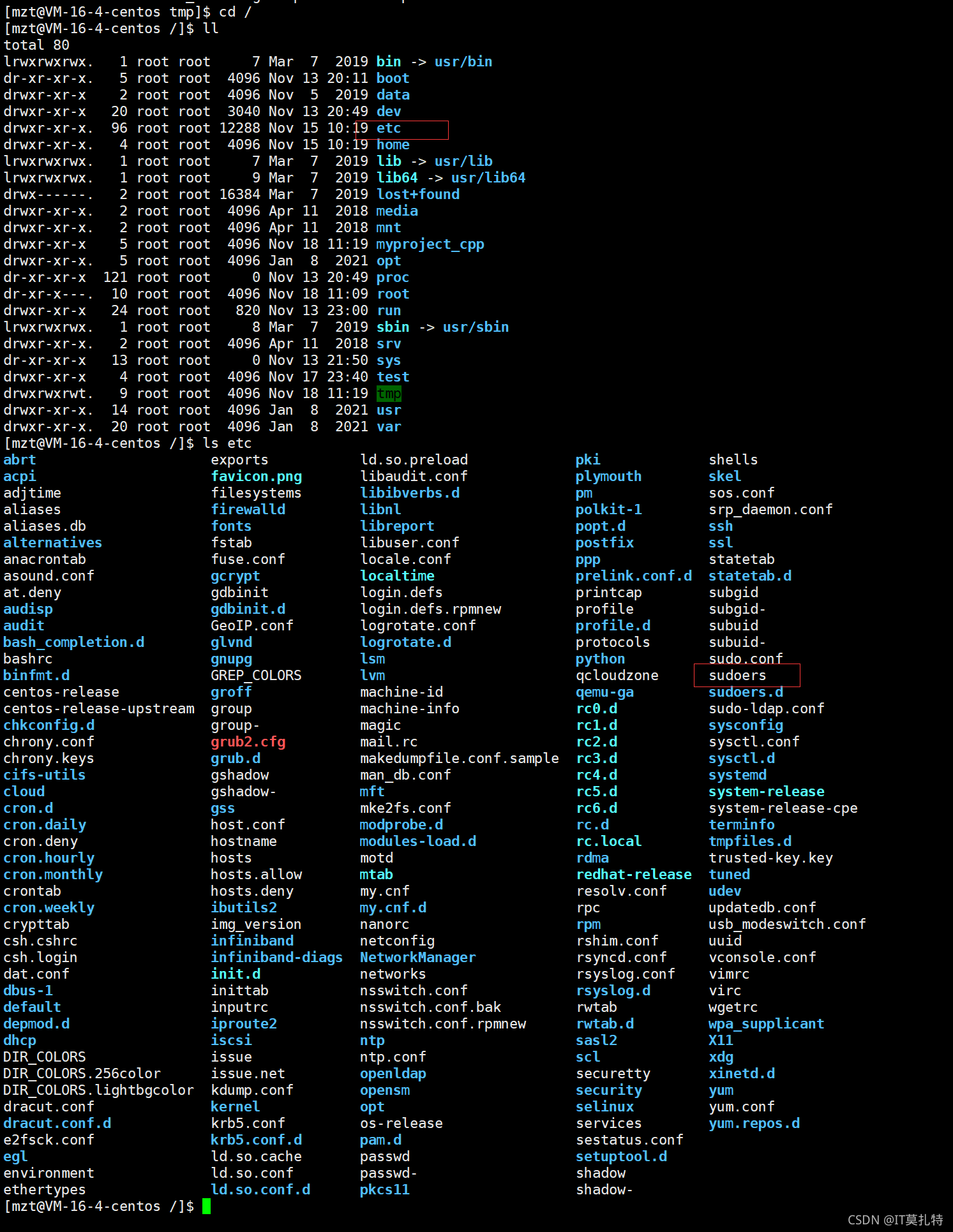
Task: Click the 'cron.daily' directory name
Action: coord(45,825)
